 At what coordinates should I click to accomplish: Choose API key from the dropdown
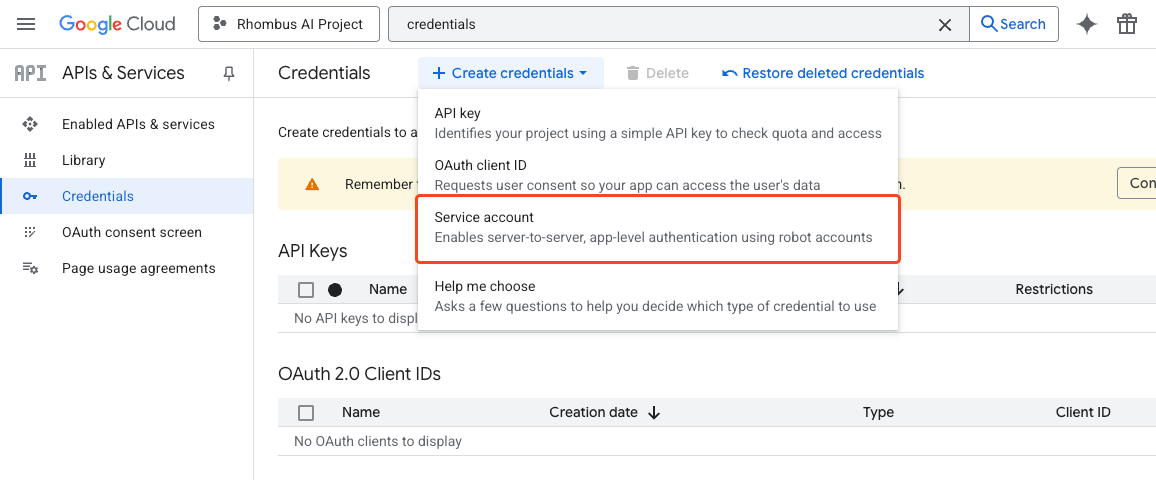coord(658,123)
